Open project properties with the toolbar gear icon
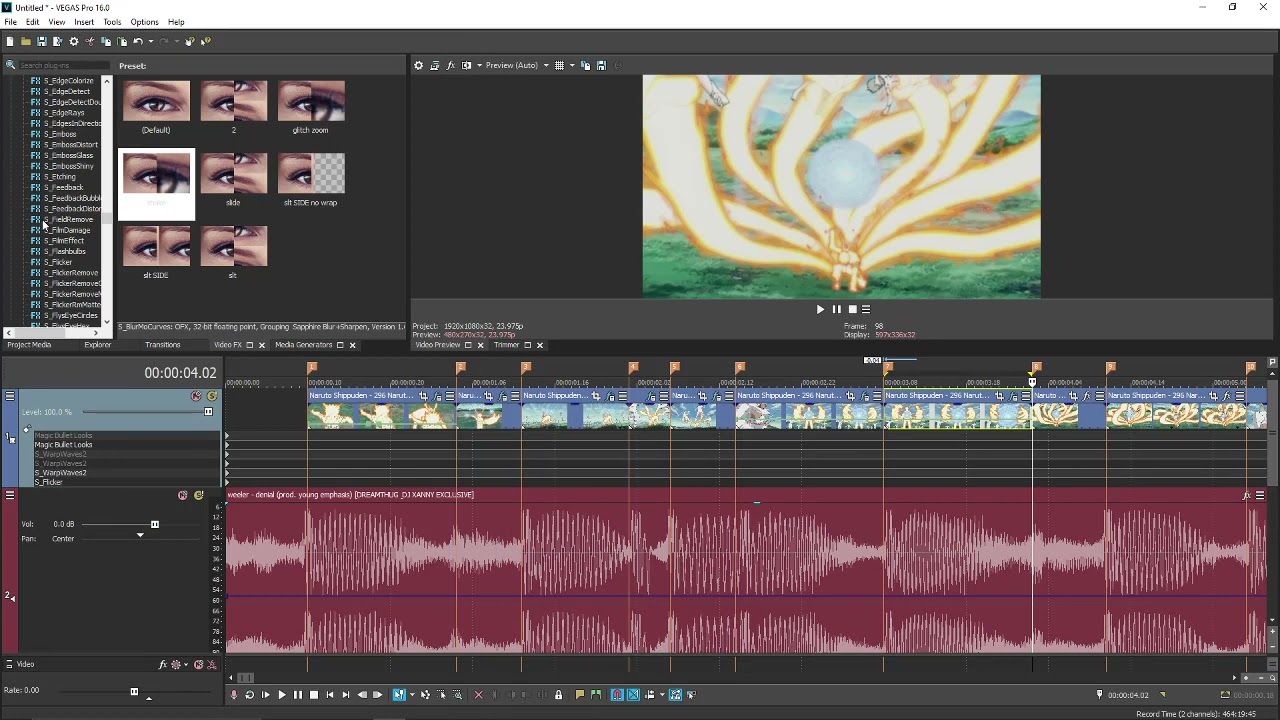The height and width of the screenshot is (720, 1280). tap(74, 41)
